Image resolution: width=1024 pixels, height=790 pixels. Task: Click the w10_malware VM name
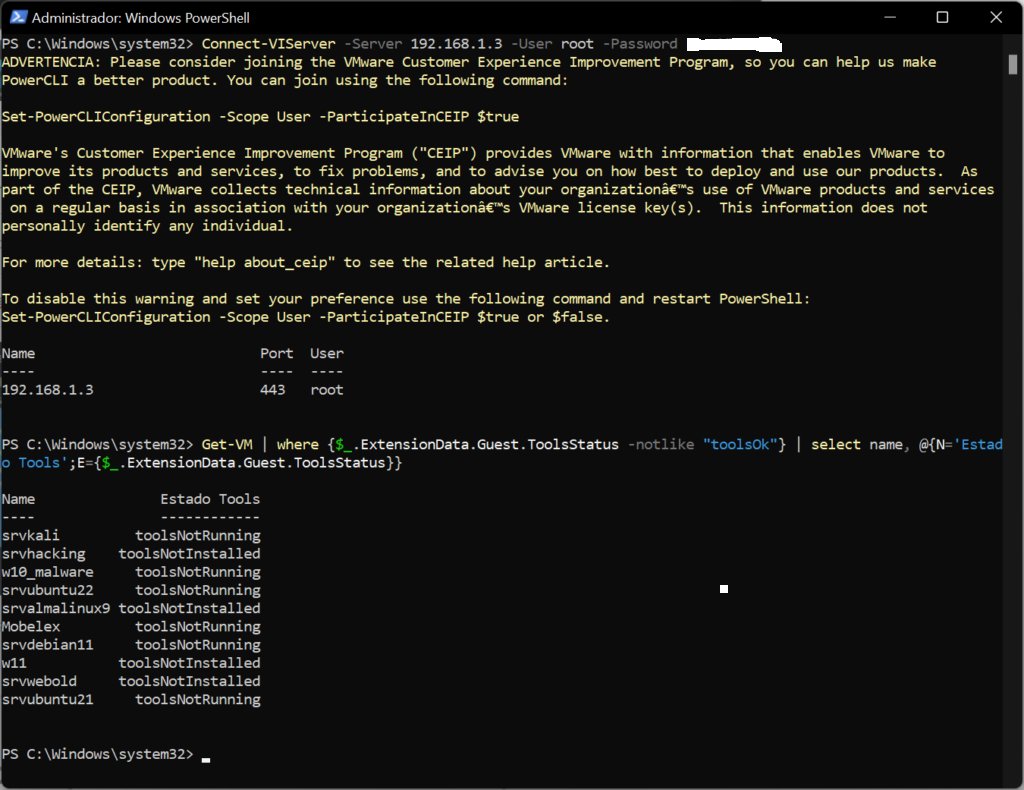47,572
